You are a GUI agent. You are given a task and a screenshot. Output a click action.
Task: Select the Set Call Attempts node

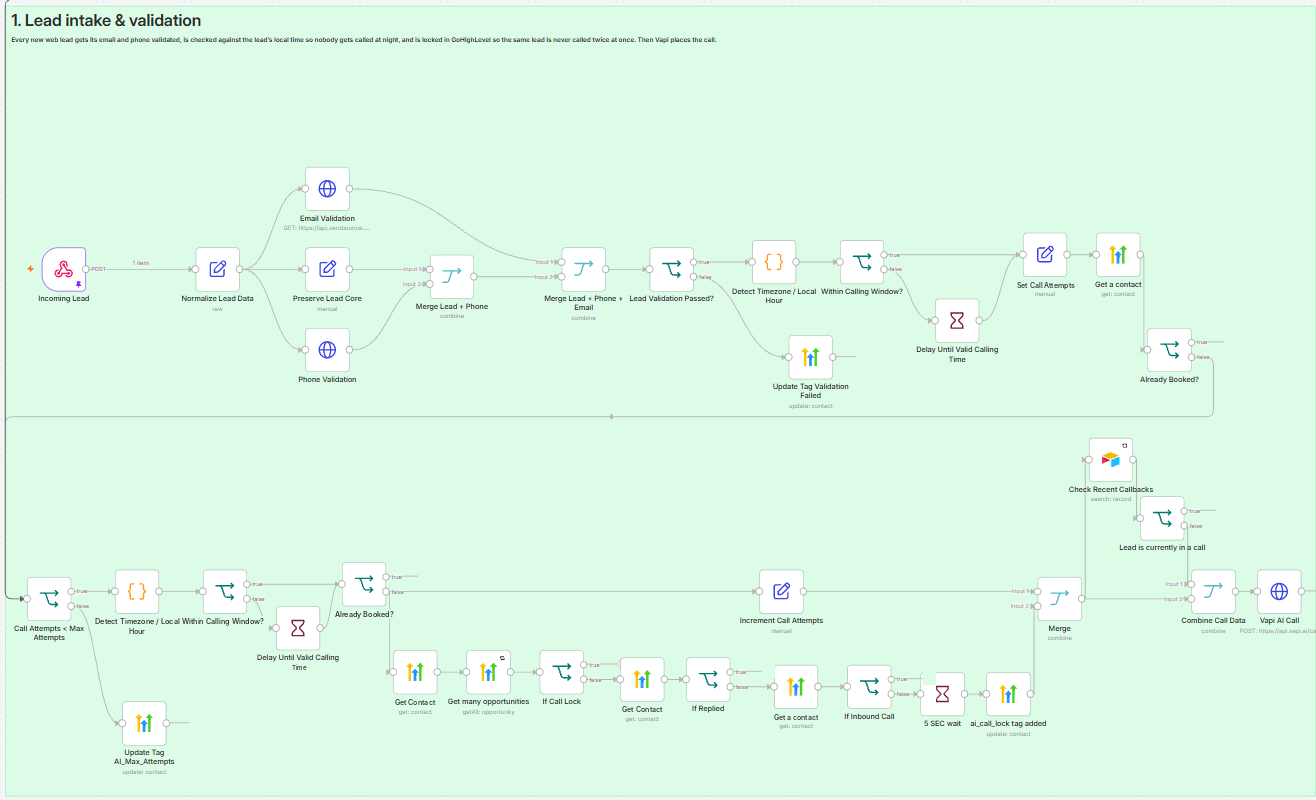pos(1045,255)
